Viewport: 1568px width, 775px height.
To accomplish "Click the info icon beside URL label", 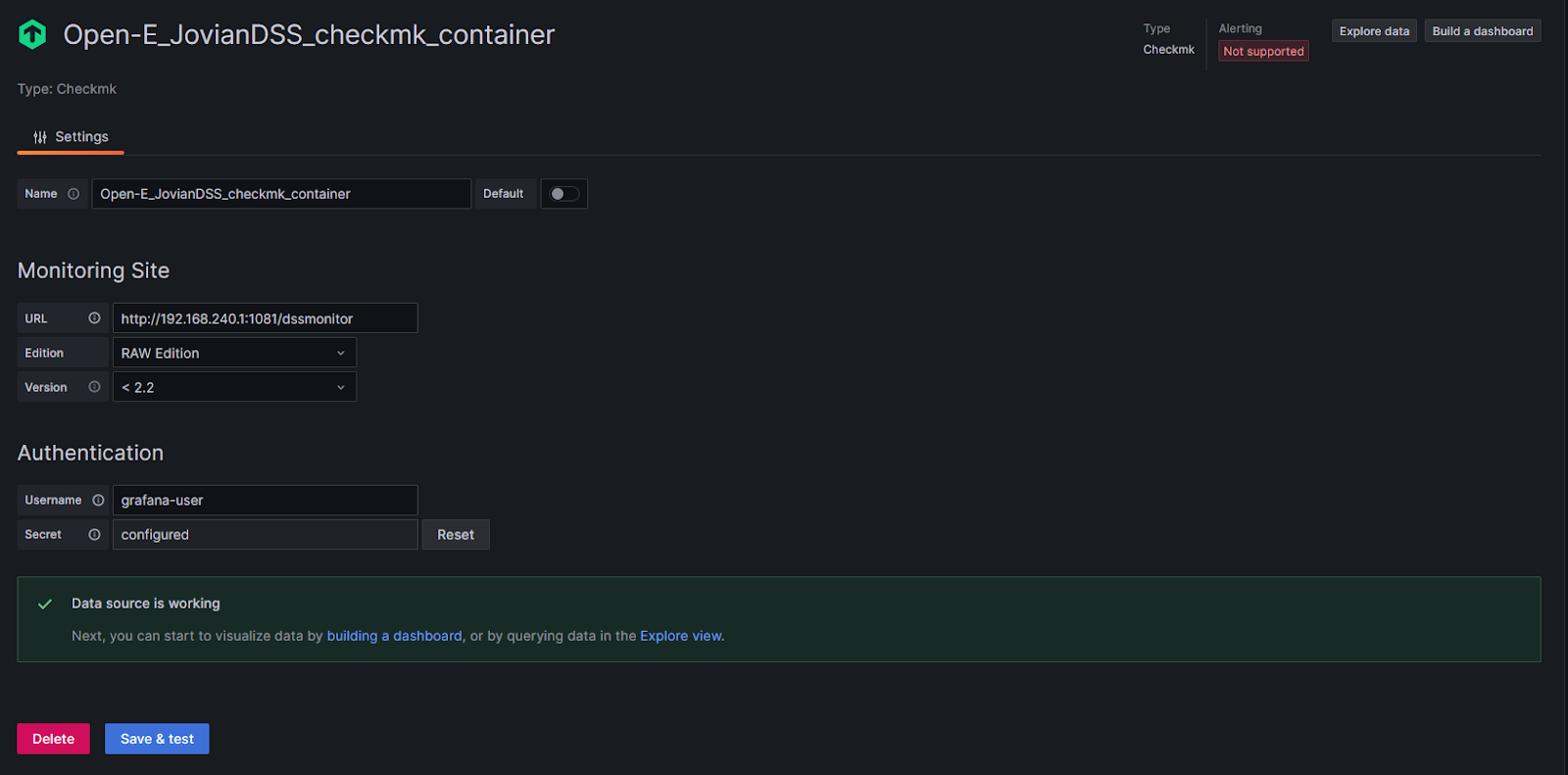I will point(94,318).
